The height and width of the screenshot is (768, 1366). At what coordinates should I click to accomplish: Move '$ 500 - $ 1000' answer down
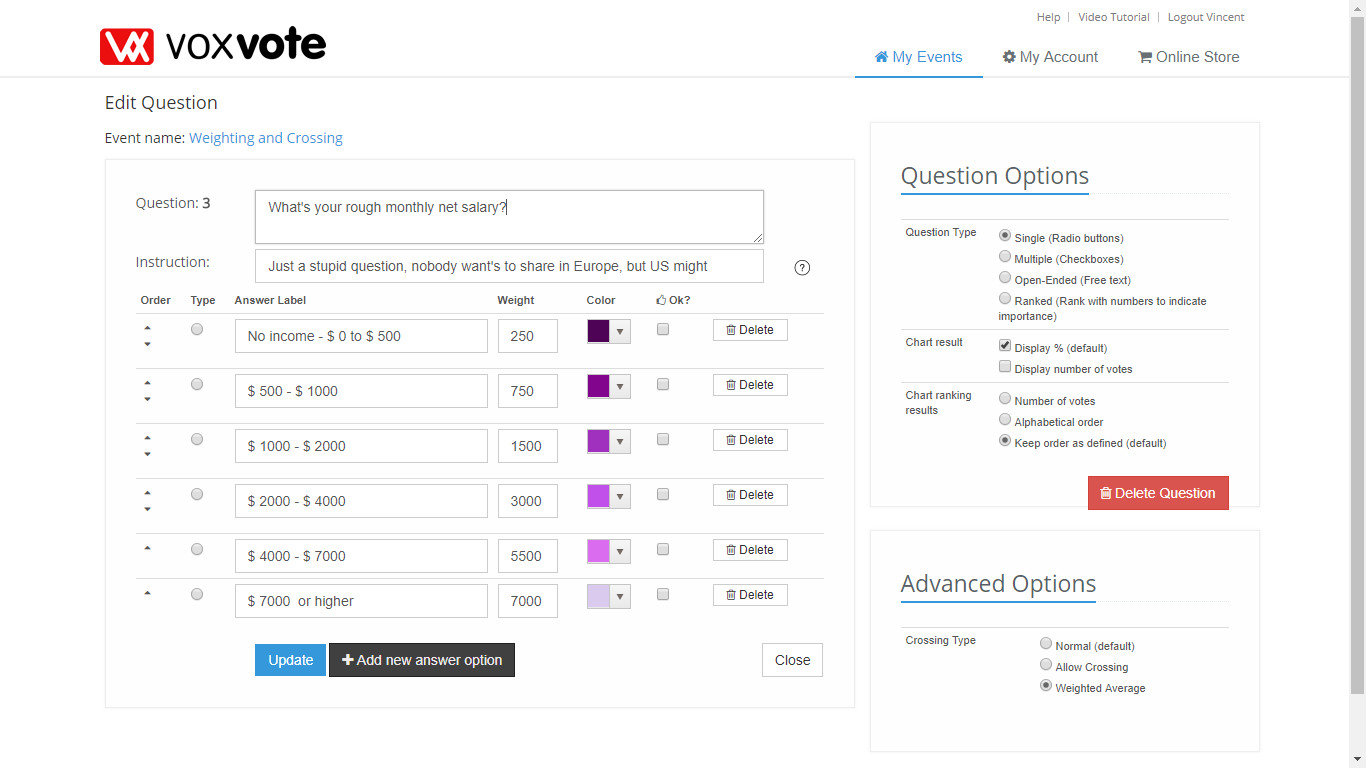(148, 399)
